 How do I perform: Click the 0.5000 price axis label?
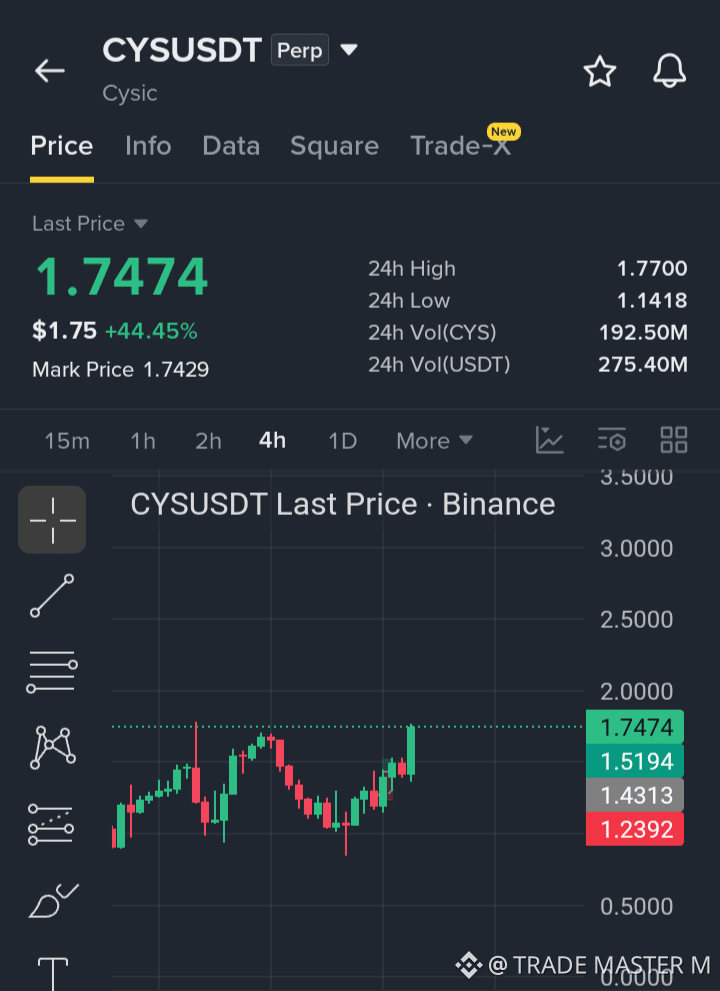pos(636,907)
